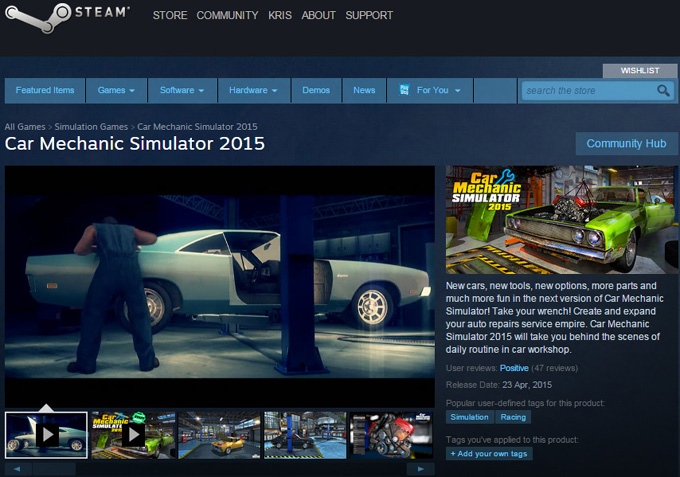Click Add your own tags button
This screenshot has width=680, height=477.
pyautogui.click(x=489, y=454)
